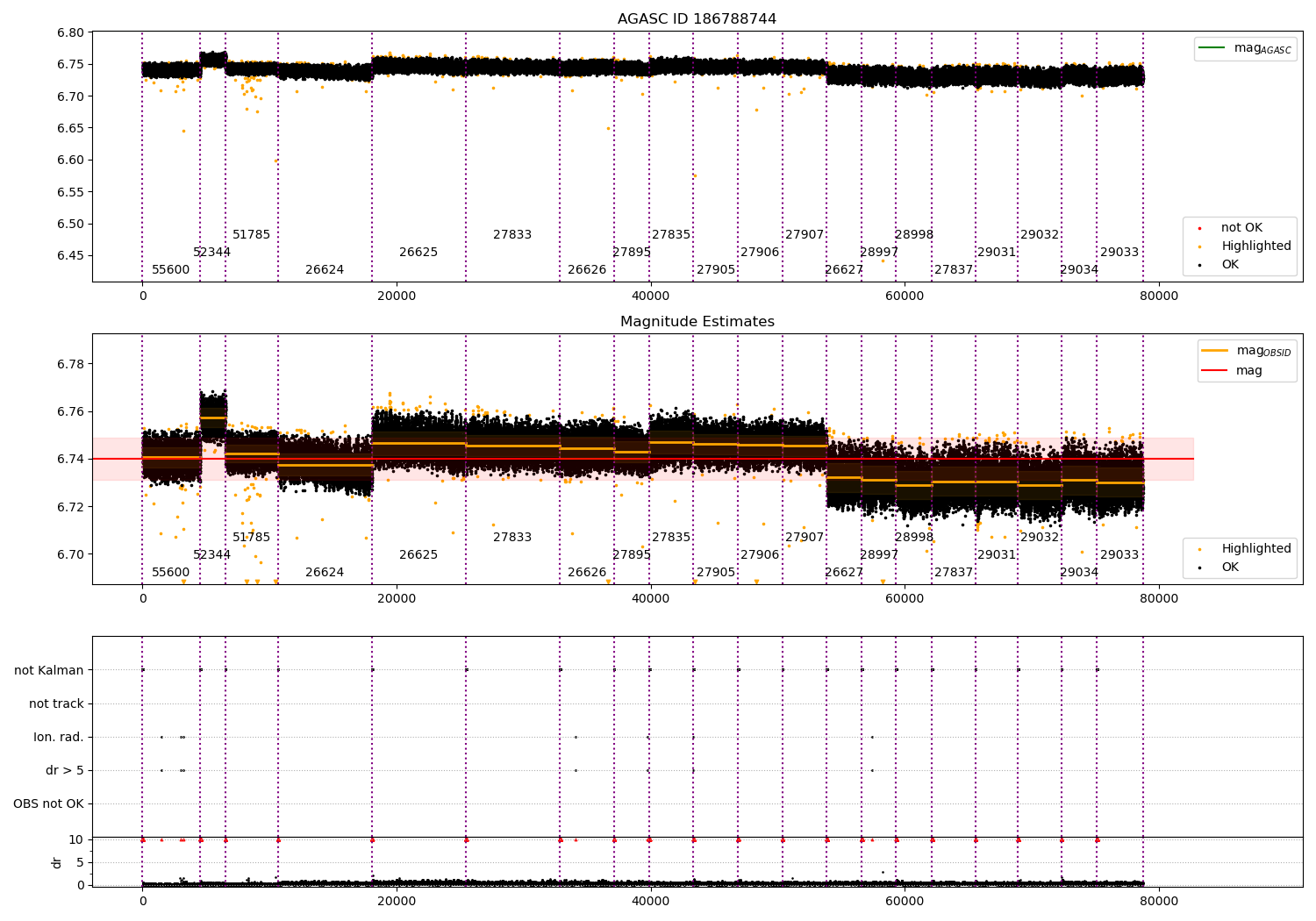Click obsid label 26627 in the Magnitude Estimates plot
1316x921 pixels.
coord(844,573)
